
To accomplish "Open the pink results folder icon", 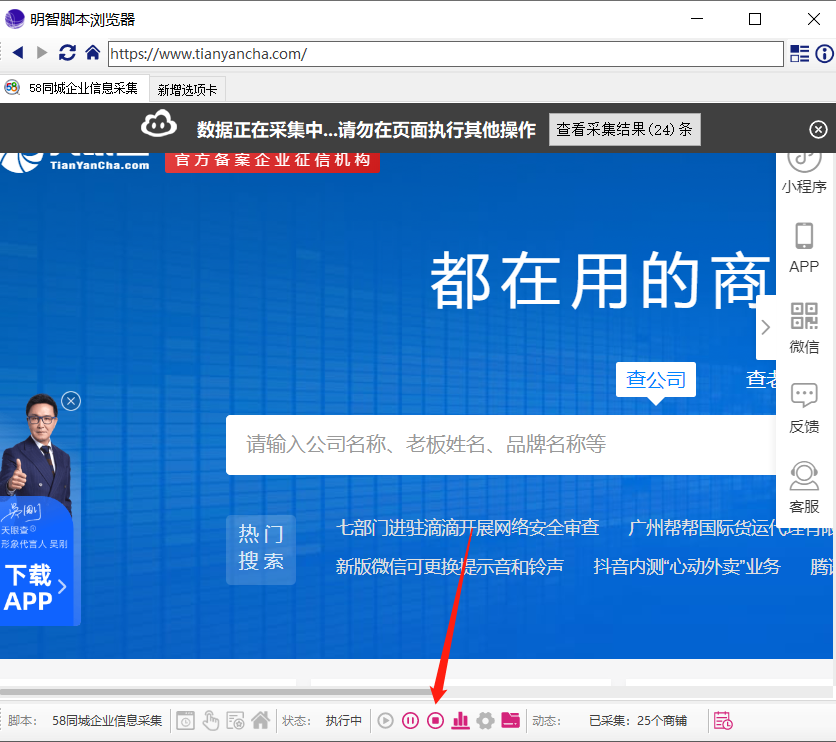I will pos(510,721).
